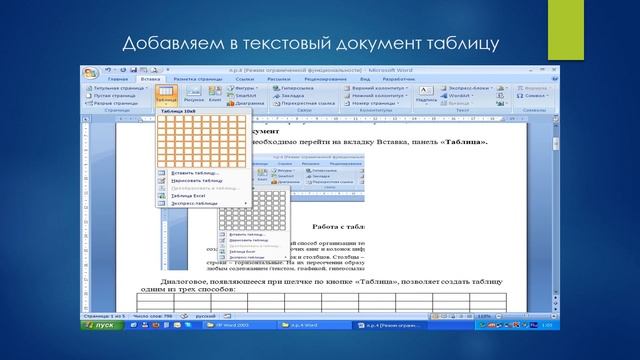The height and width of the screenshot is (360, 640).
Task: Insert a picture with Рисунок button
Action: tap(193, 95)
